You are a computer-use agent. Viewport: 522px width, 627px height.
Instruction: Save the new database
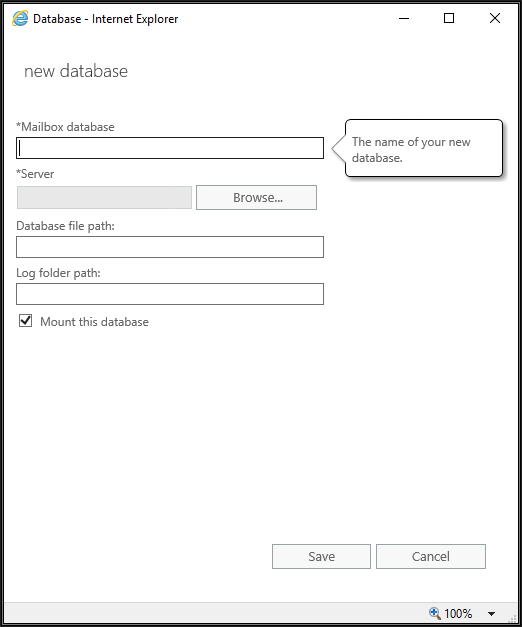click(321, 556)
